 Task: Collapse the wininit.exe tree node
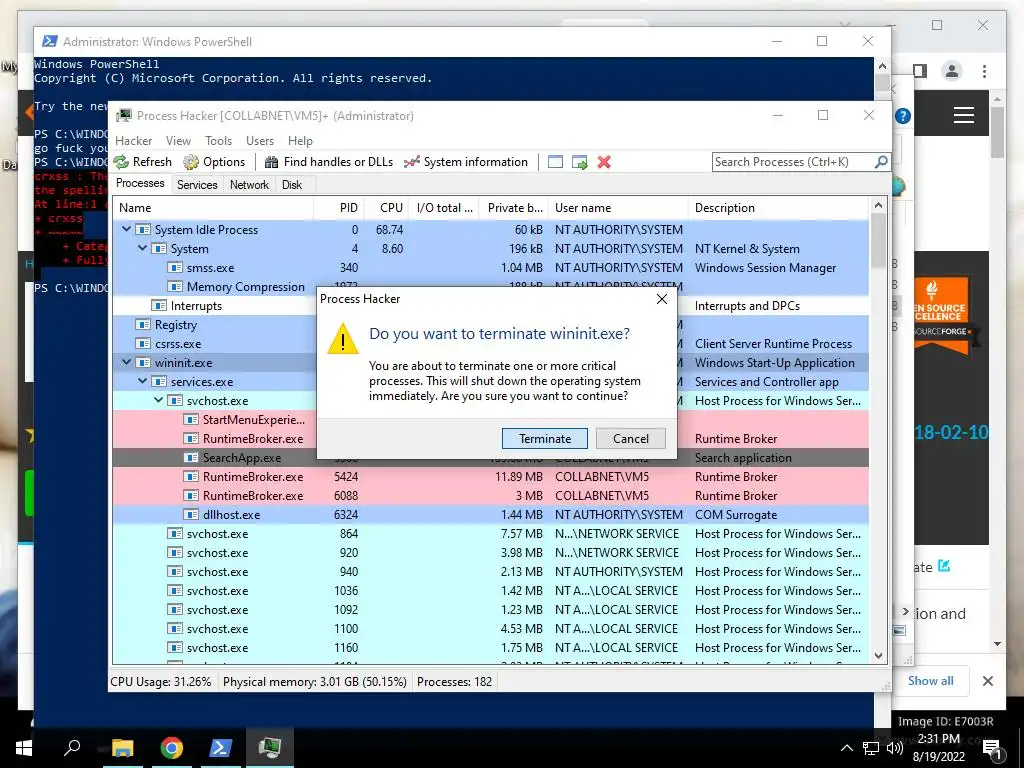(x=127, y=362)
